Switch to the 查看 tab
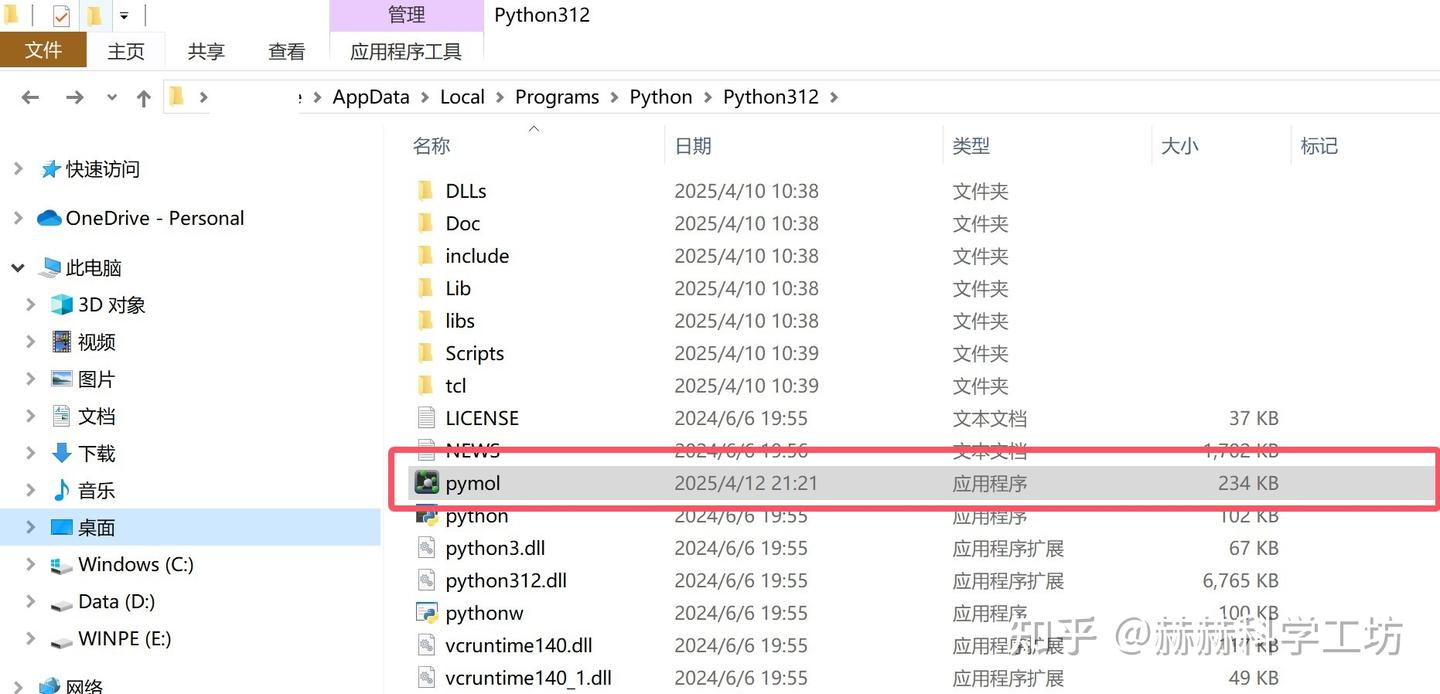 [x=286, y=50]
